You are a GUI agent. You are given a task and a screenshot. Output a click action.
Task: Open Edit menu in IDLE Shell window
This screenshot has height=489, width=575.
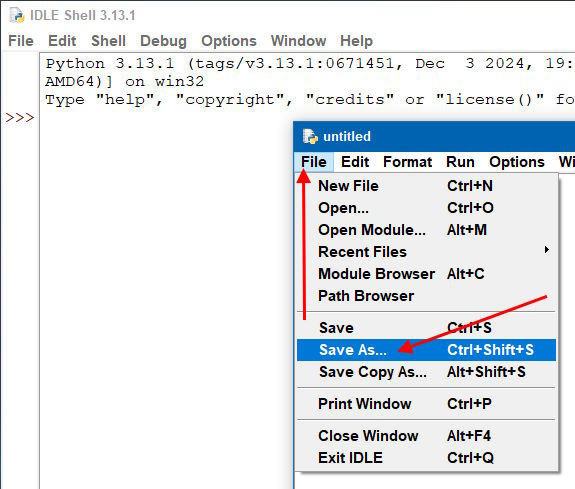[x=62, y=41]
